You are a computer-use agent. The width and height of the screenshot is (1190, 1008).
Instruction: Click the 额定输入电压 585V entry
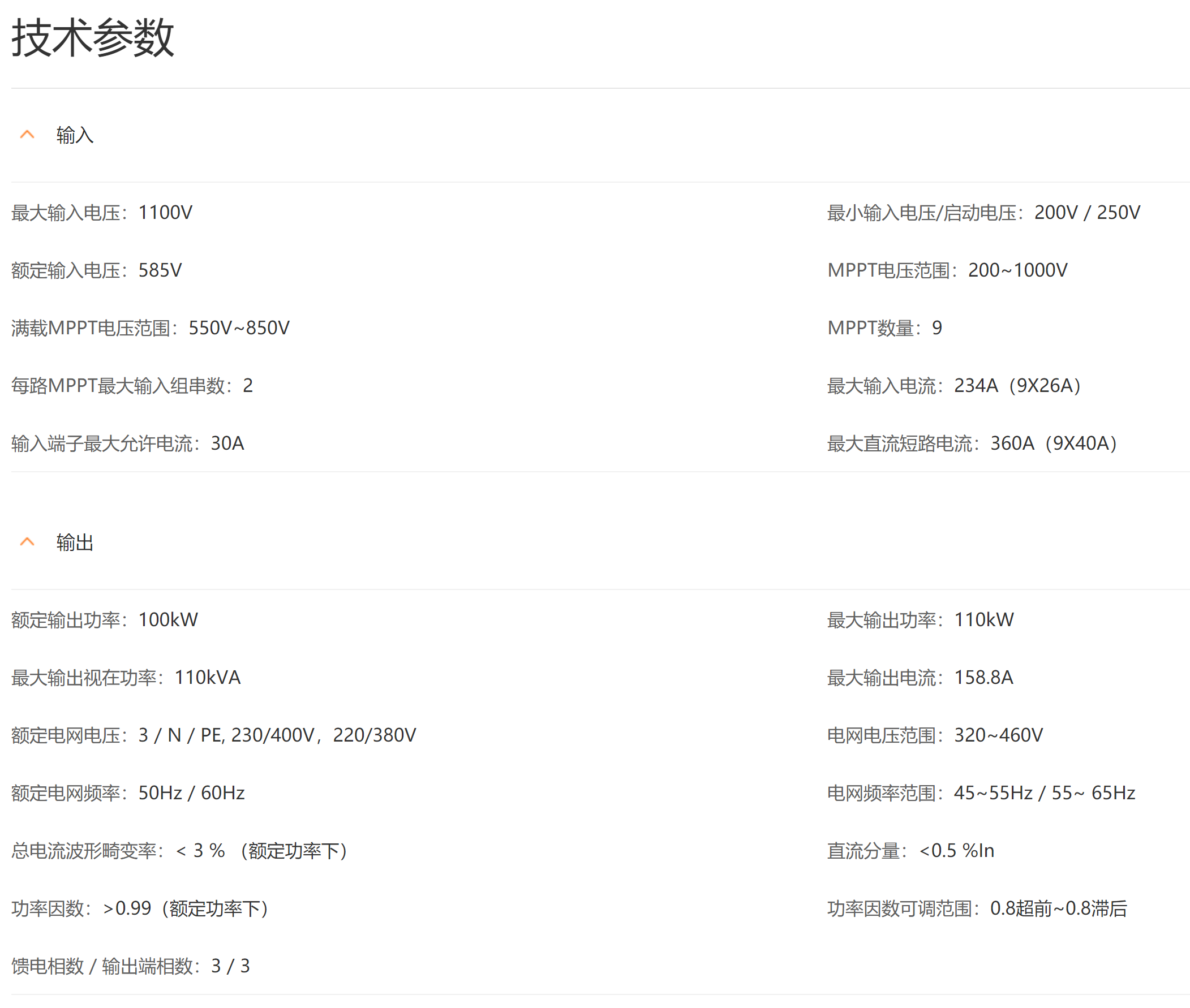(x=96, y=270)
